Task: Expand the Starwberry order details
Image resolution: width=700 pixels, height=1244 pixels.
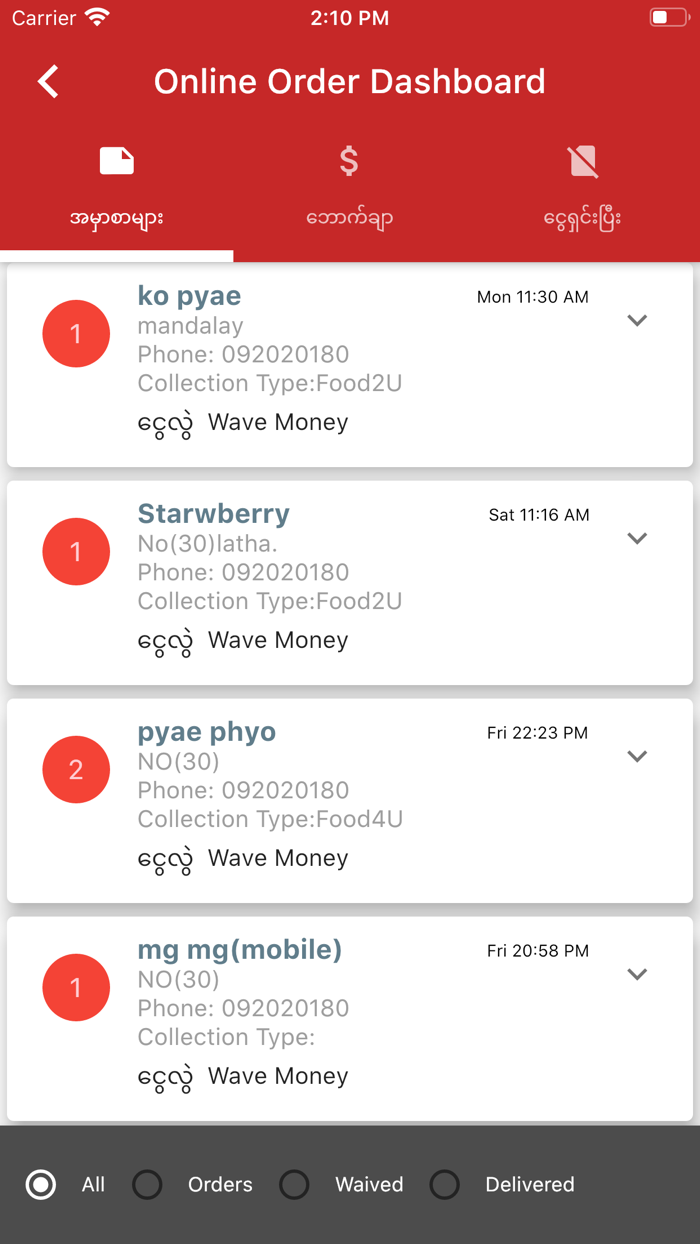Action: [x=637, y=538]
